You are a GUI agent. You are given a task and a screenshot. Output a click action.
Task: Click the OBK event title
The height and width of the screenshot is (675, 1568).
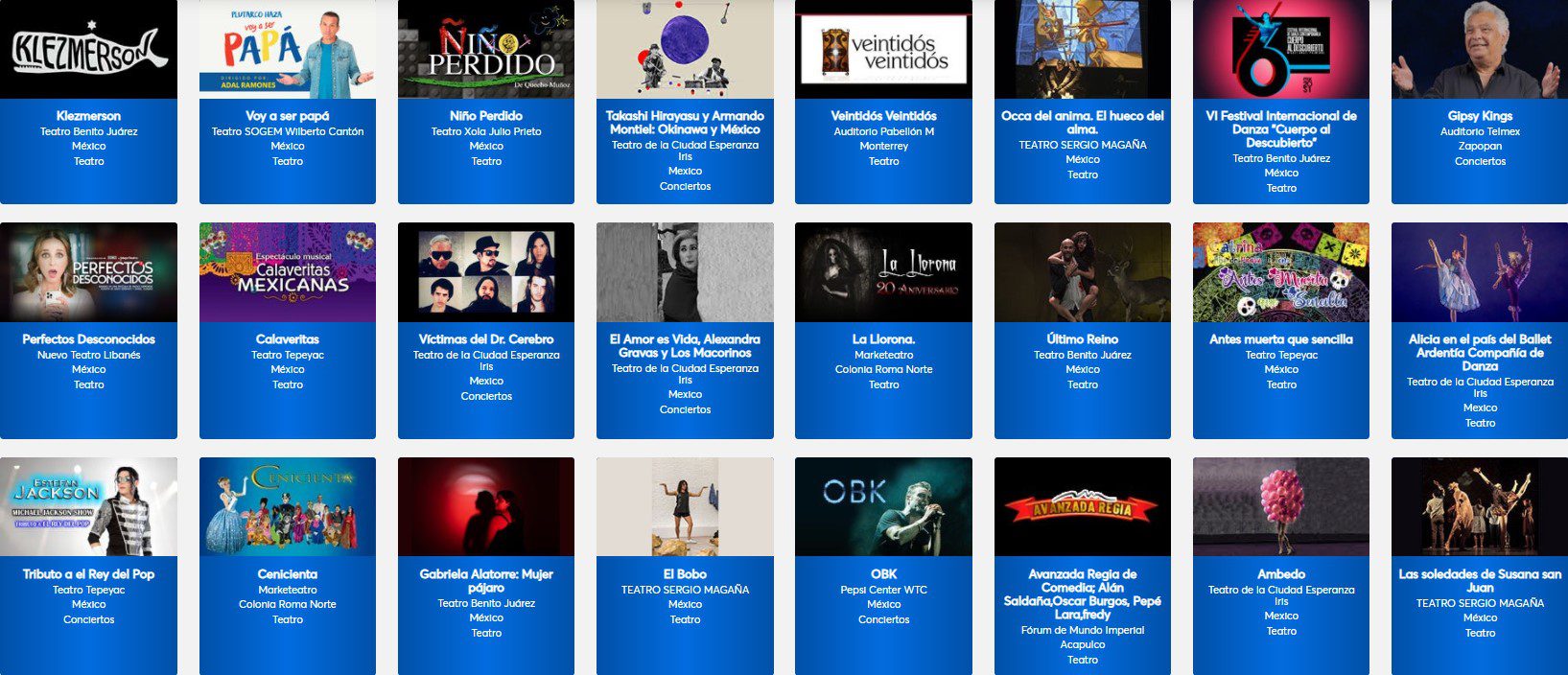[883, 574]
